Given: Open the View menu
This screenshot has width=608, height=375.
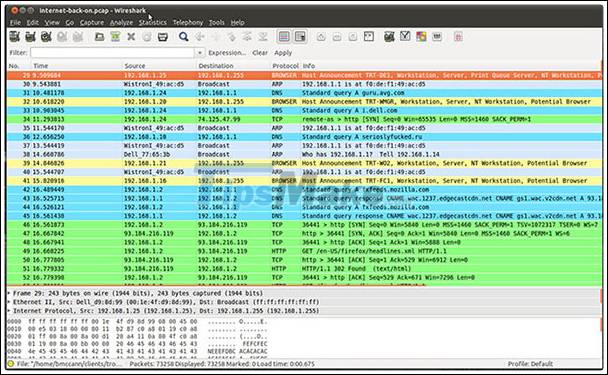Looking at the screenshot, I should (52, 22).
